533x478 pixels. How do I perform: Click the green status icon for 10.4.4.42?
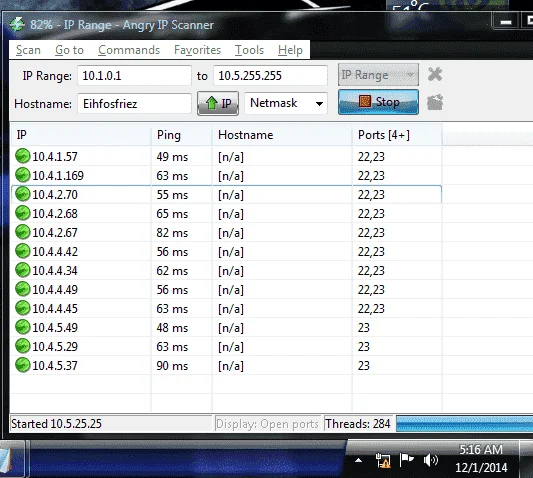23,252
